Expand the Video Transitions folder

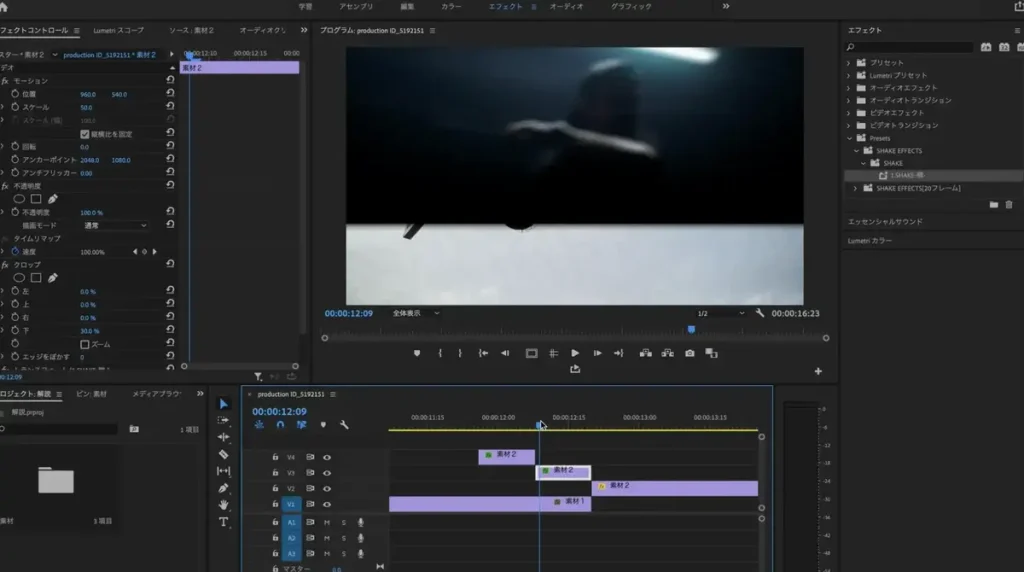pos(849,125)
